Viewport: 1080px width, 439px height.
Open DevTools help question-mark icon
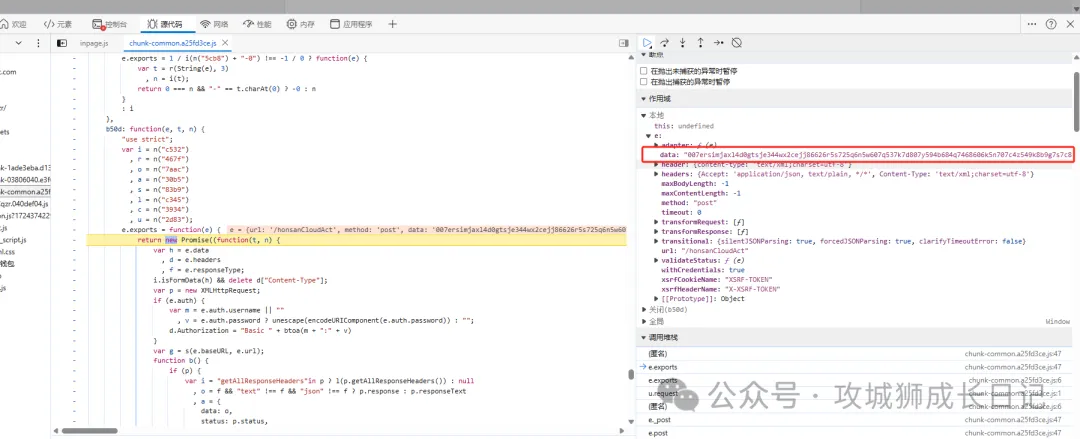point(1051,23)
